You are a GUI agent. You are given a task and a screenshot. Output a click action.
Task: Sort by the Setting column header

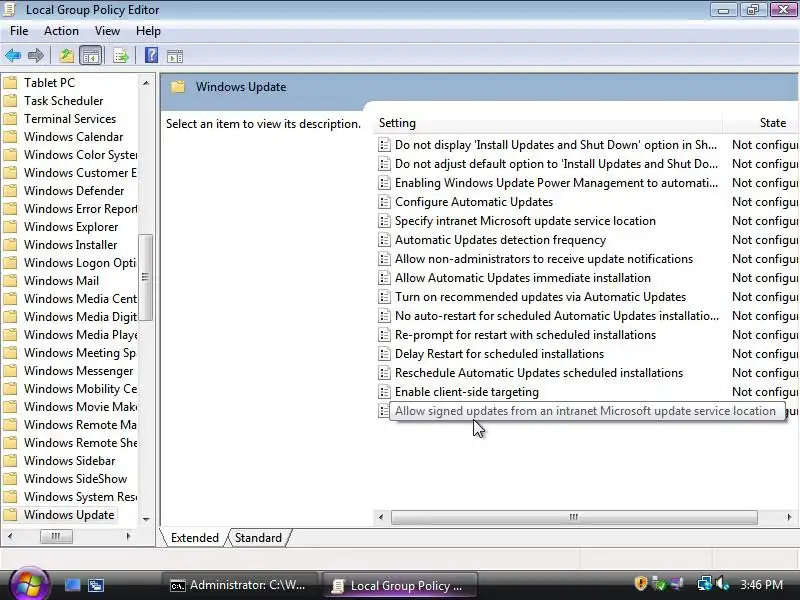[x=548, y=123]
